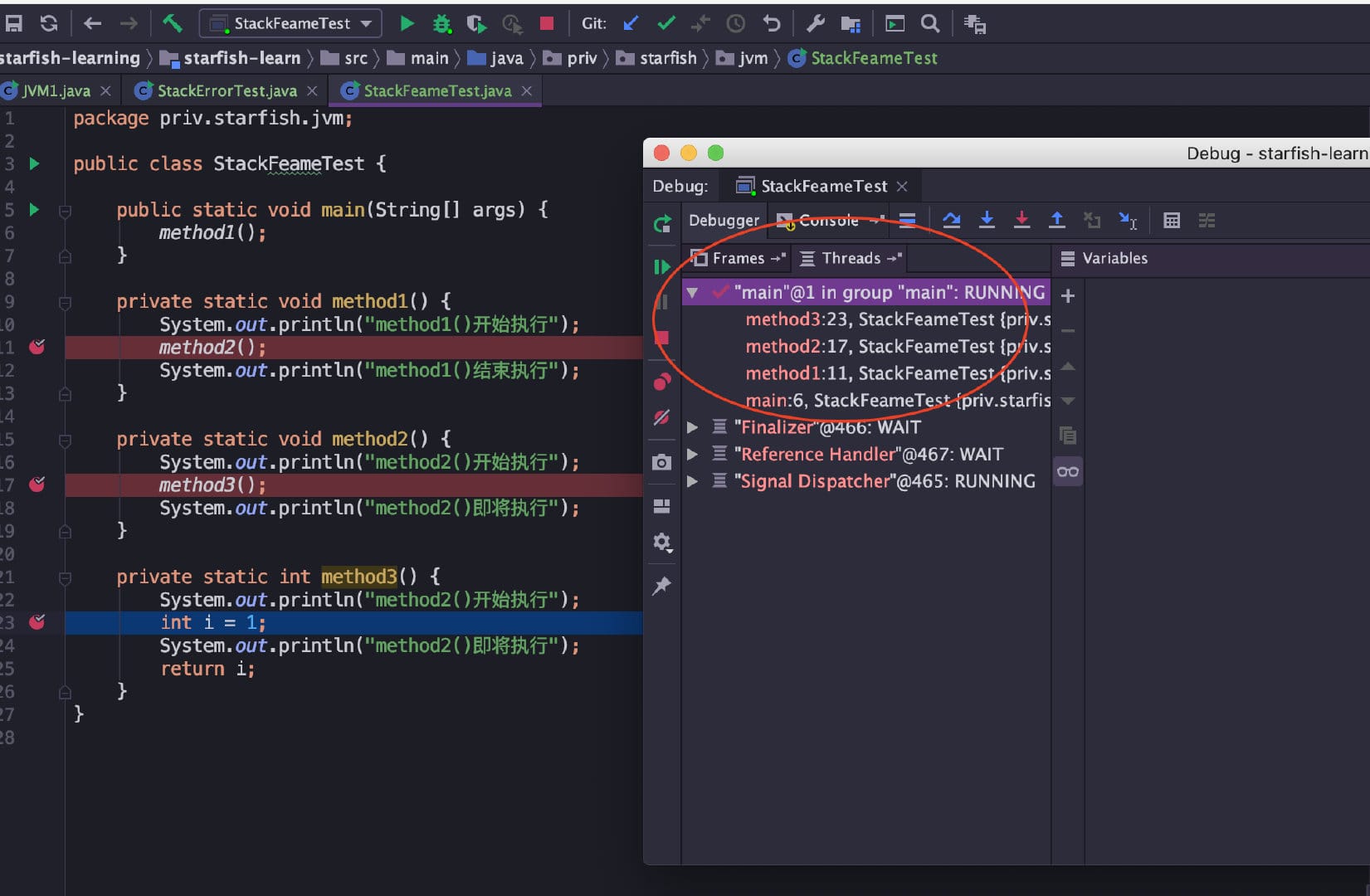Toggle the breakpoint at method3() call line

pyautogui.click(x=37, y=485)
